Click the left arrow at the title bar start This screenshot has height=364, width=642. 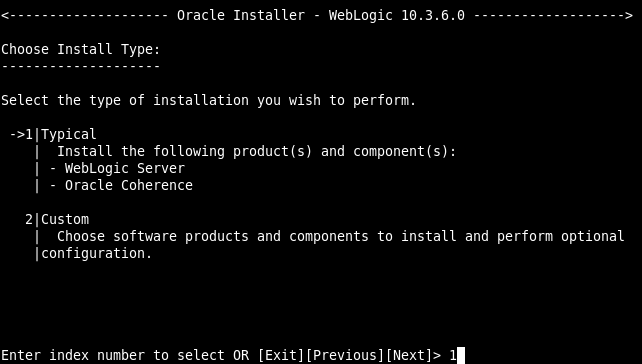(x=5, y=16)
